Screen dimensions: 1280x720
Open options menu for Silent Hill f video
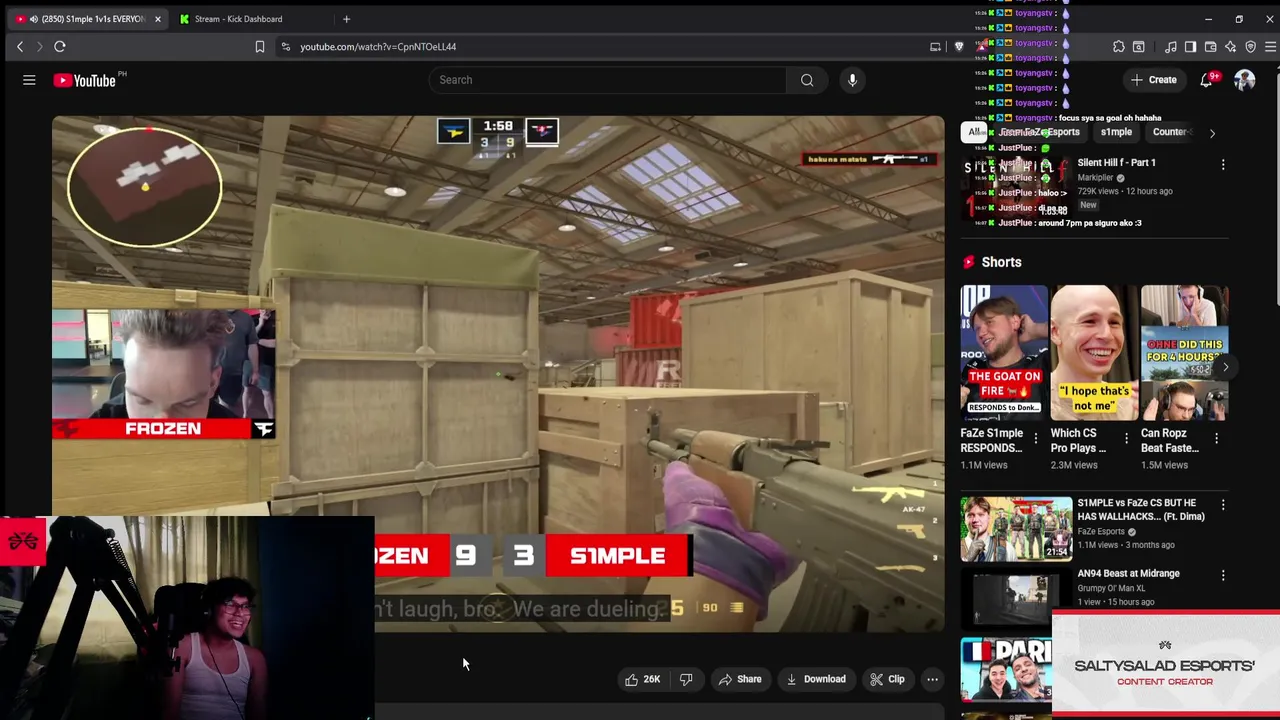(1222, 164)
